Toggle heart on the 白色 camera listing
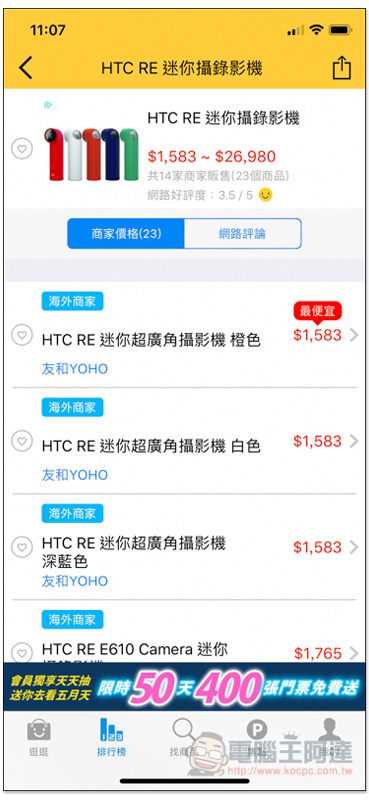 click(x=22, y=441)
